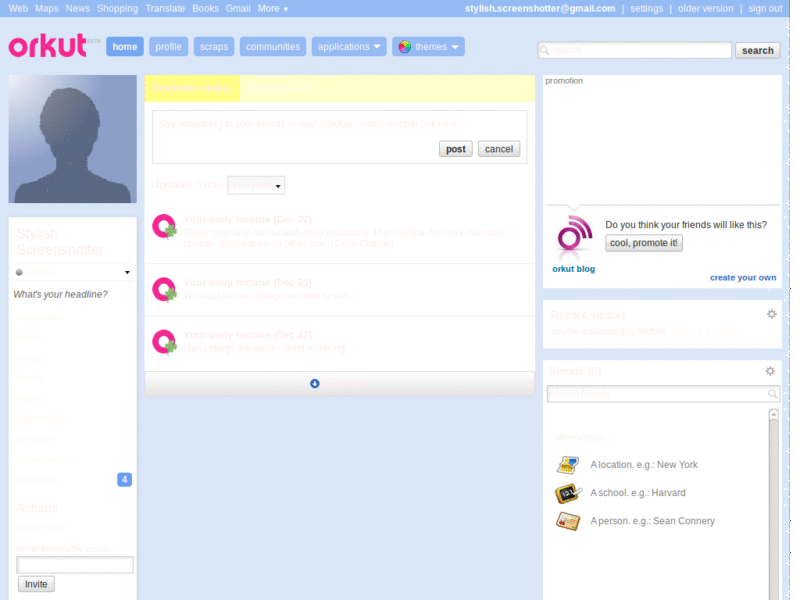
Task: Click 'testimonials' in left sidebar
Action: coord(40,419)
